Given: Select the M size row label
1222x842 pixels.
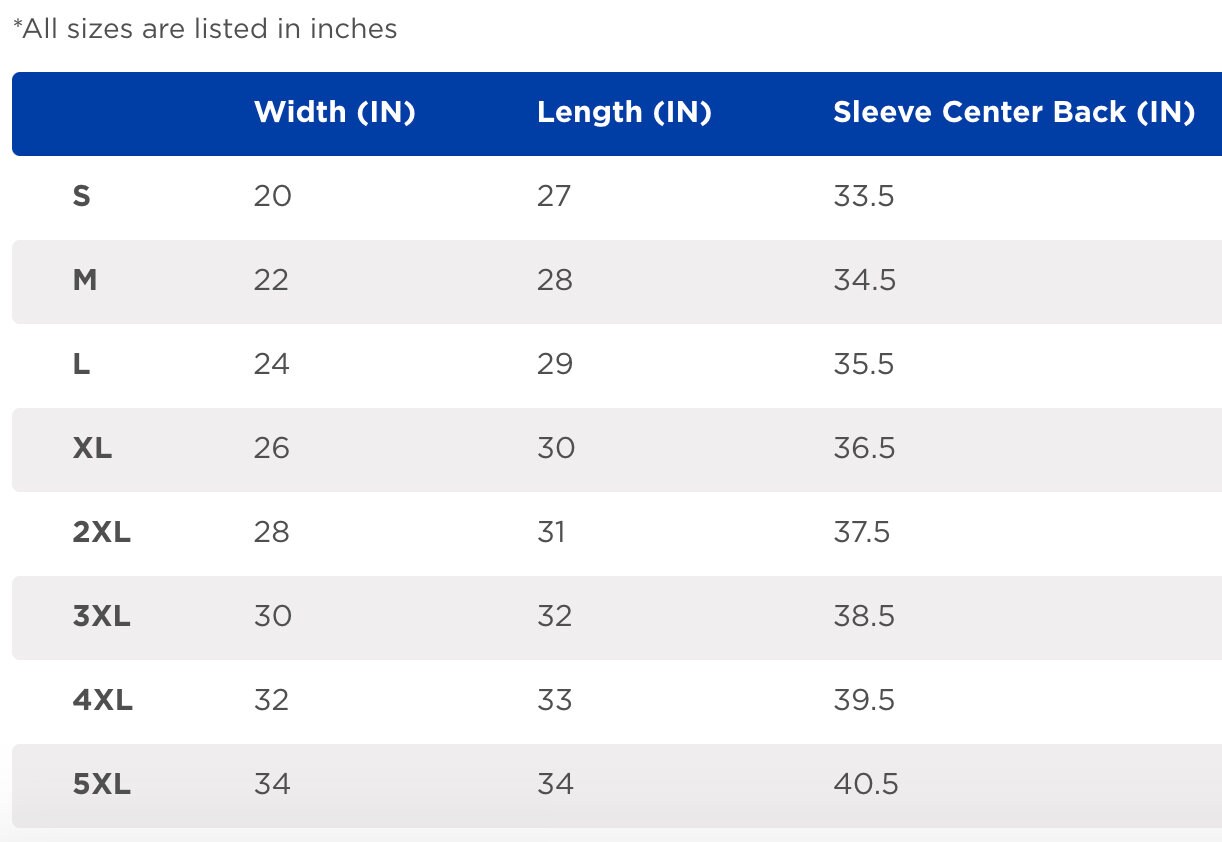Looking at the screenshot, I should [x=85, y=280].
